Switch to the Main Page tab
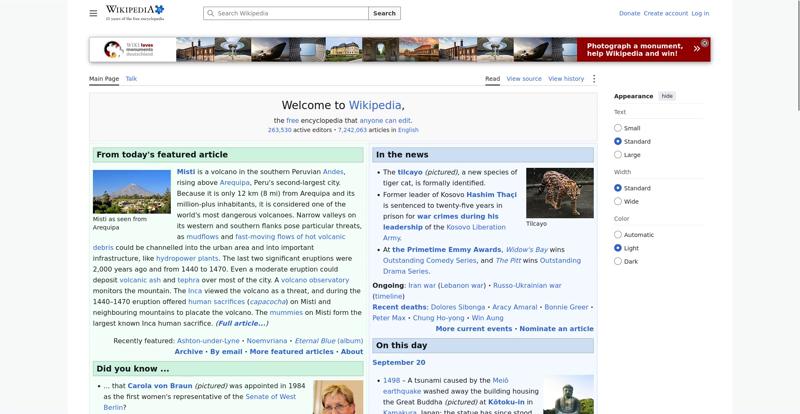 click(104, 79)
